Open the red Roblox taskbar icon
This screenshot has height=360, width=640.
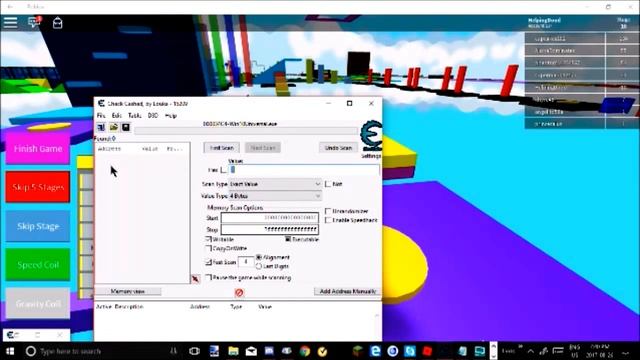pos(427,351)
